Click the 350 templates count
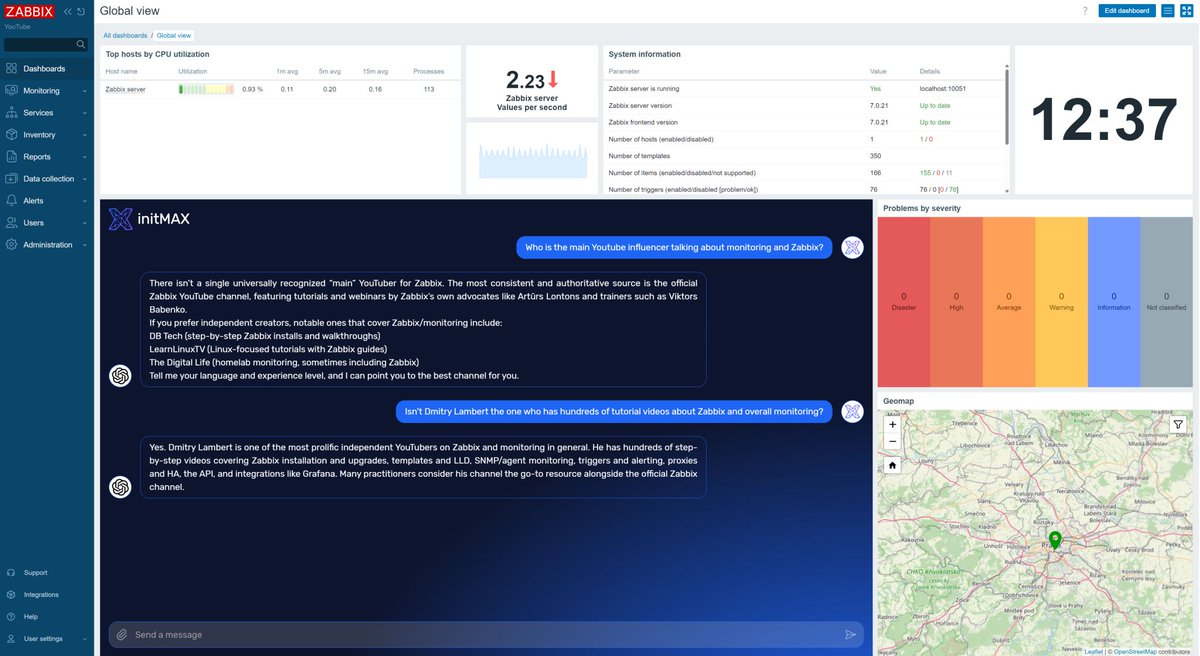 pos(876,156)
